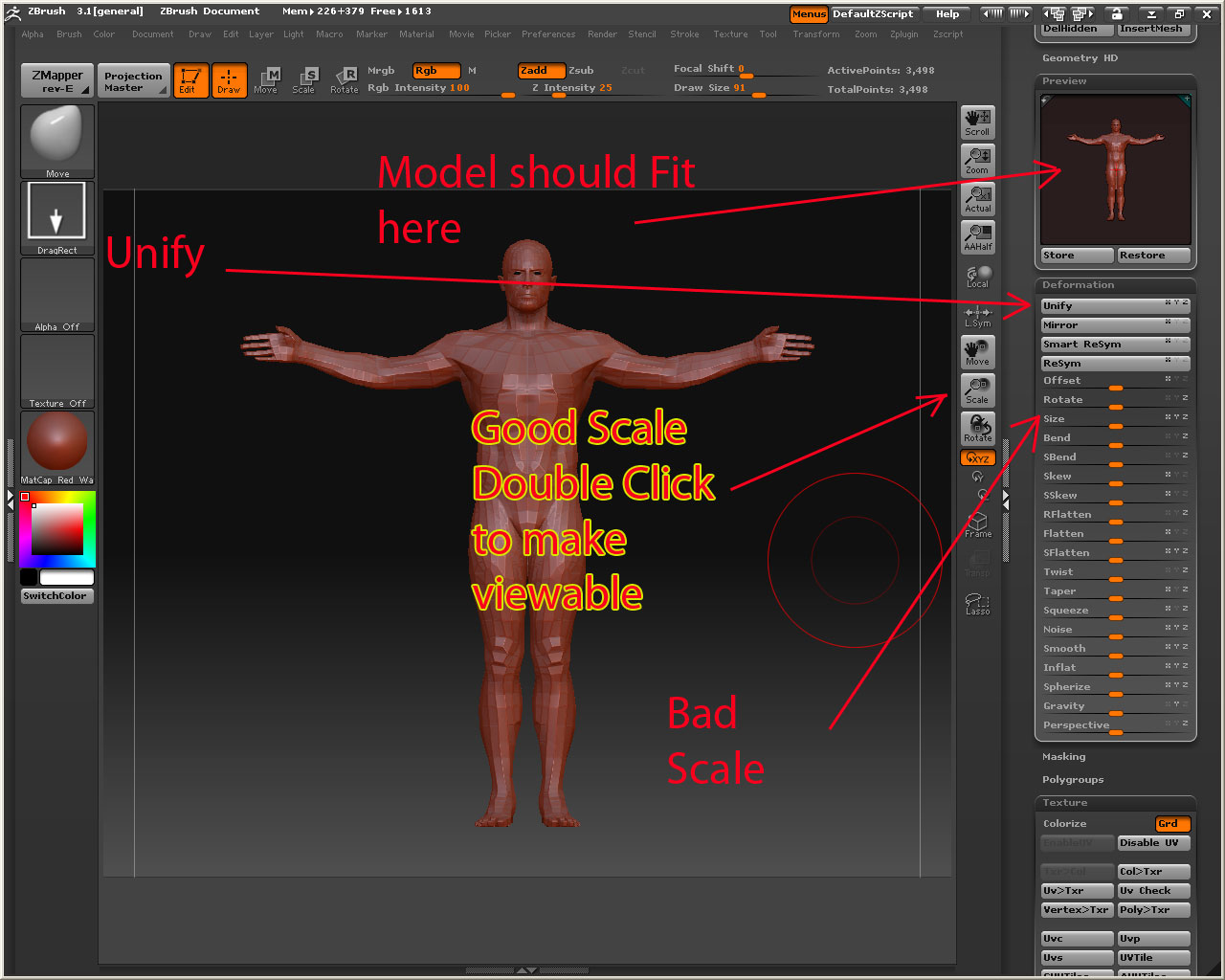Viewport: 1225px width, 980px height.
Task: Click the Edit mode icon
Action: pyautogui.click(x=189, y=80)
